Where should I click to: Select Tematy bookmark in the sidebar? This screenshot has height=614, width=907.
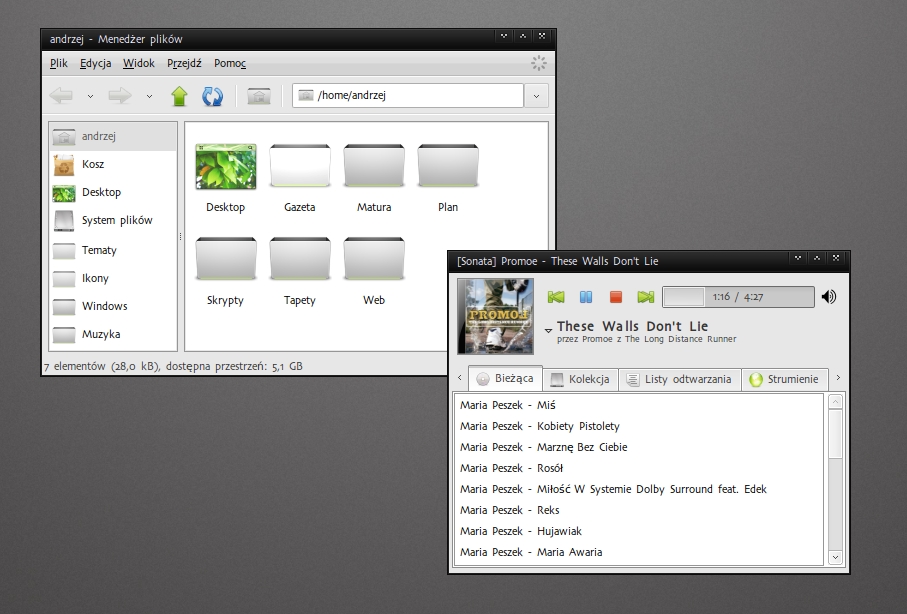(113, 250)
